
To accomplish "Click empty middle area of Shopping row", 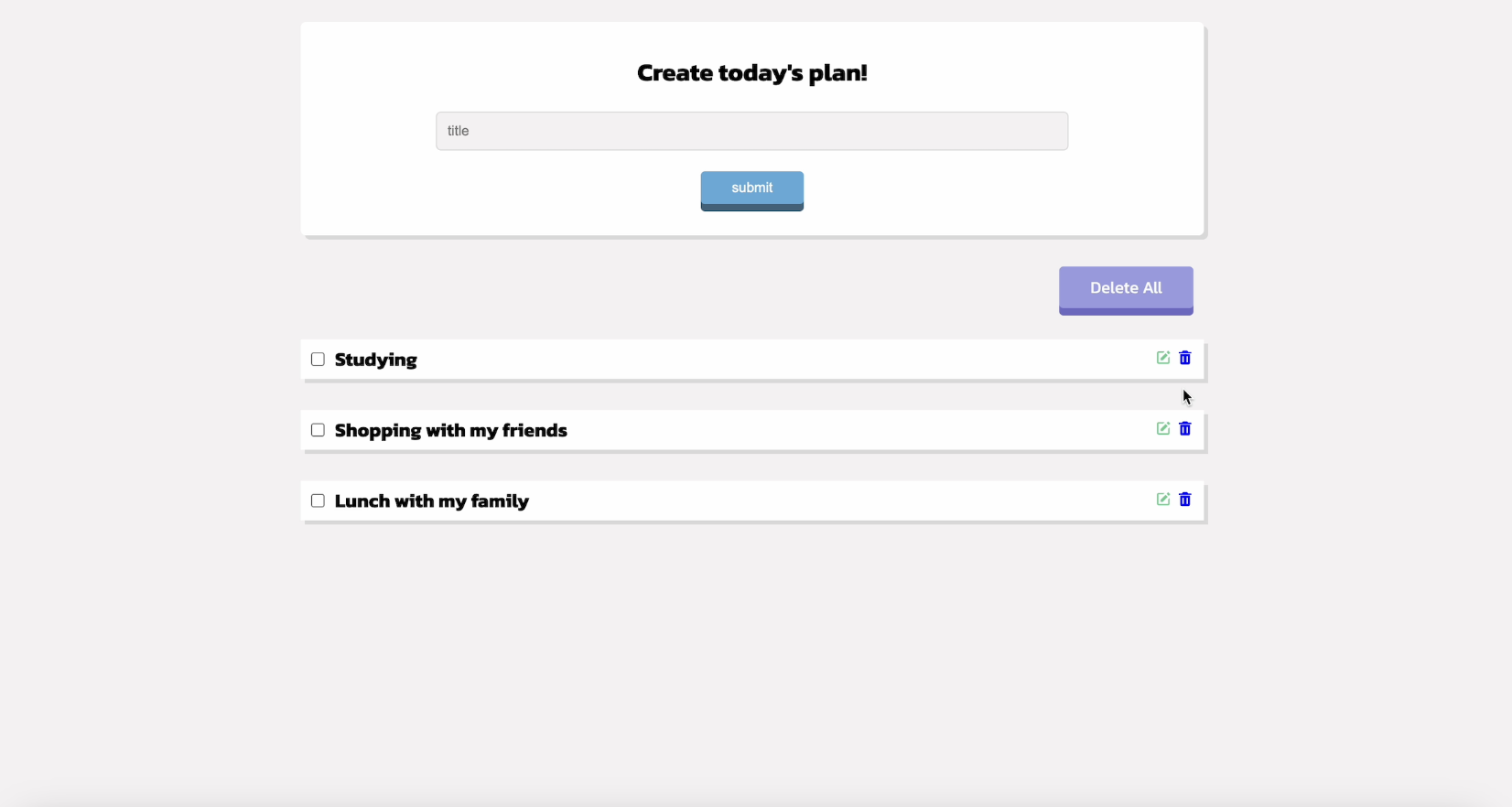I will pyautogui.click(x=824, y=430).
